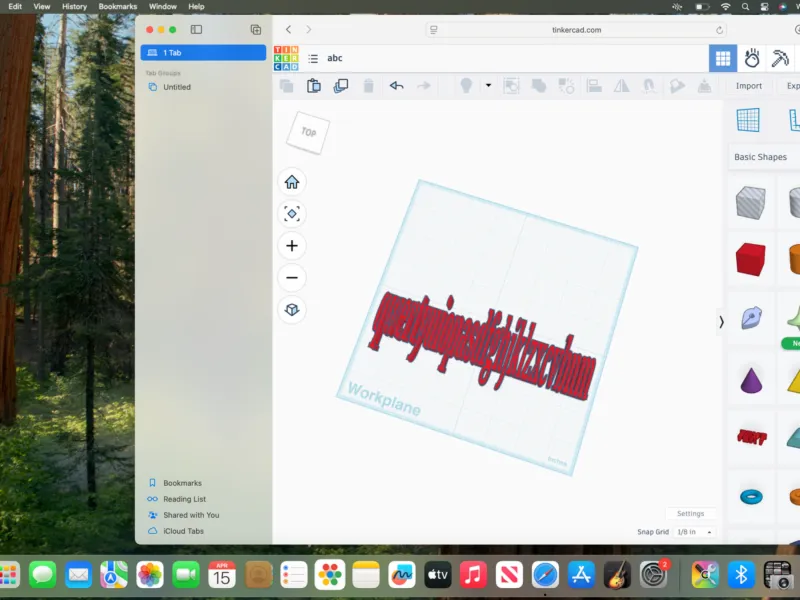Image resolution: width=800 pixels, height=600 pixels.
Task: Click the Settings button
Action: (x=690, y=514)
